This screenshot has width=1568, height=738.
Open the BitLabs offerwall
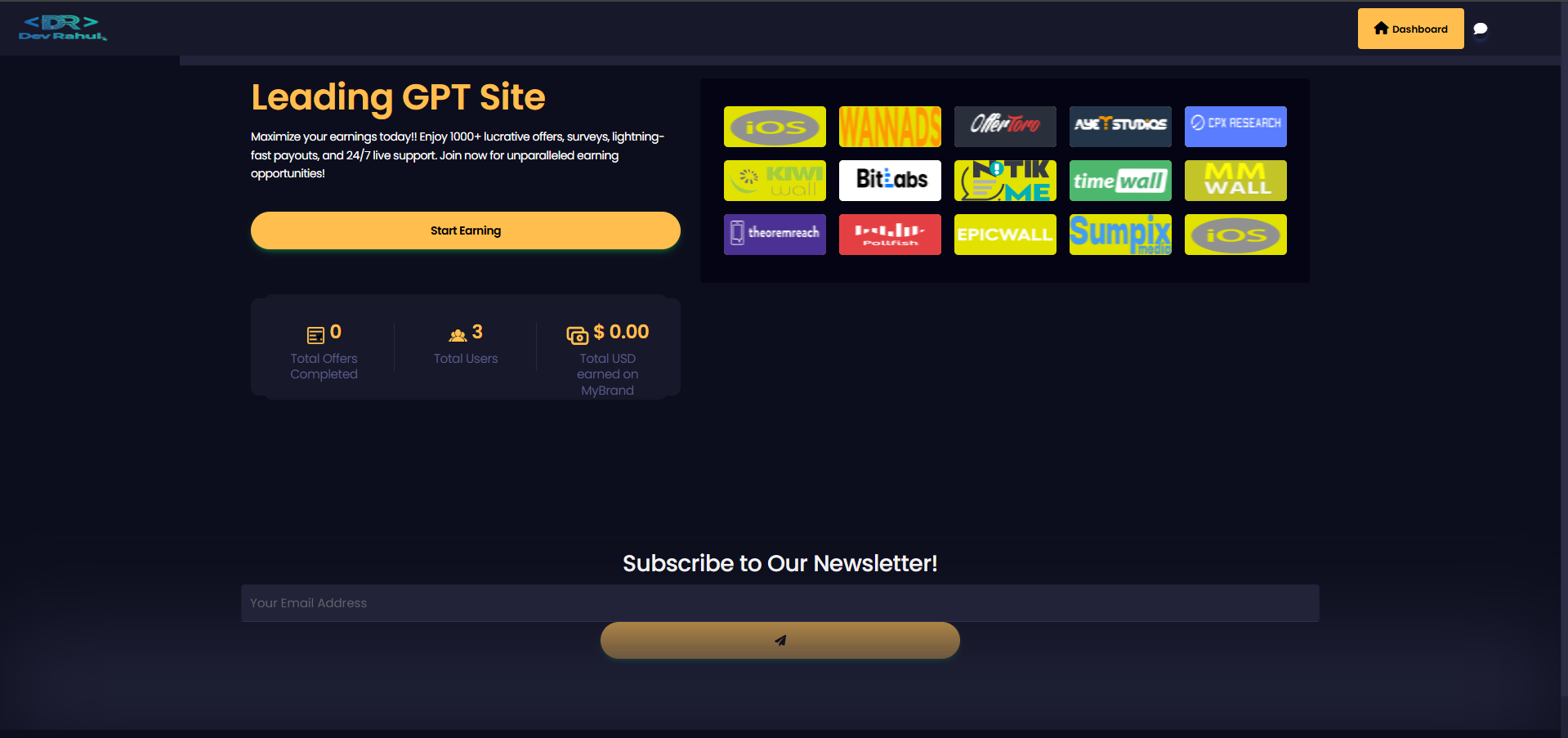point(890,181)
